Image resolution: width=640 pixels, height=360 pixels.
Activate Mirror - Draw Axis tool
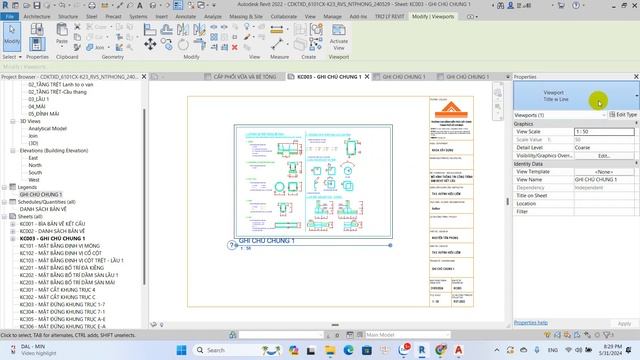point(199,29)
